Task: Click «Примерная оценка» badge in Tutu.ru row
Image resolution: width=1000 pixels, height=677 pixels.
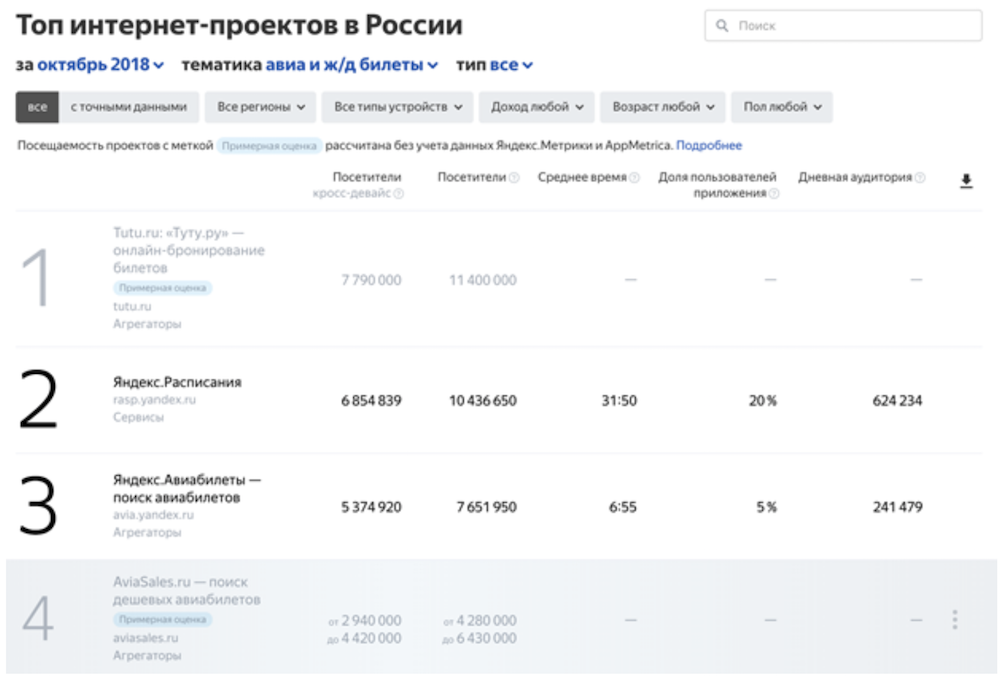Action: [163, 288]
